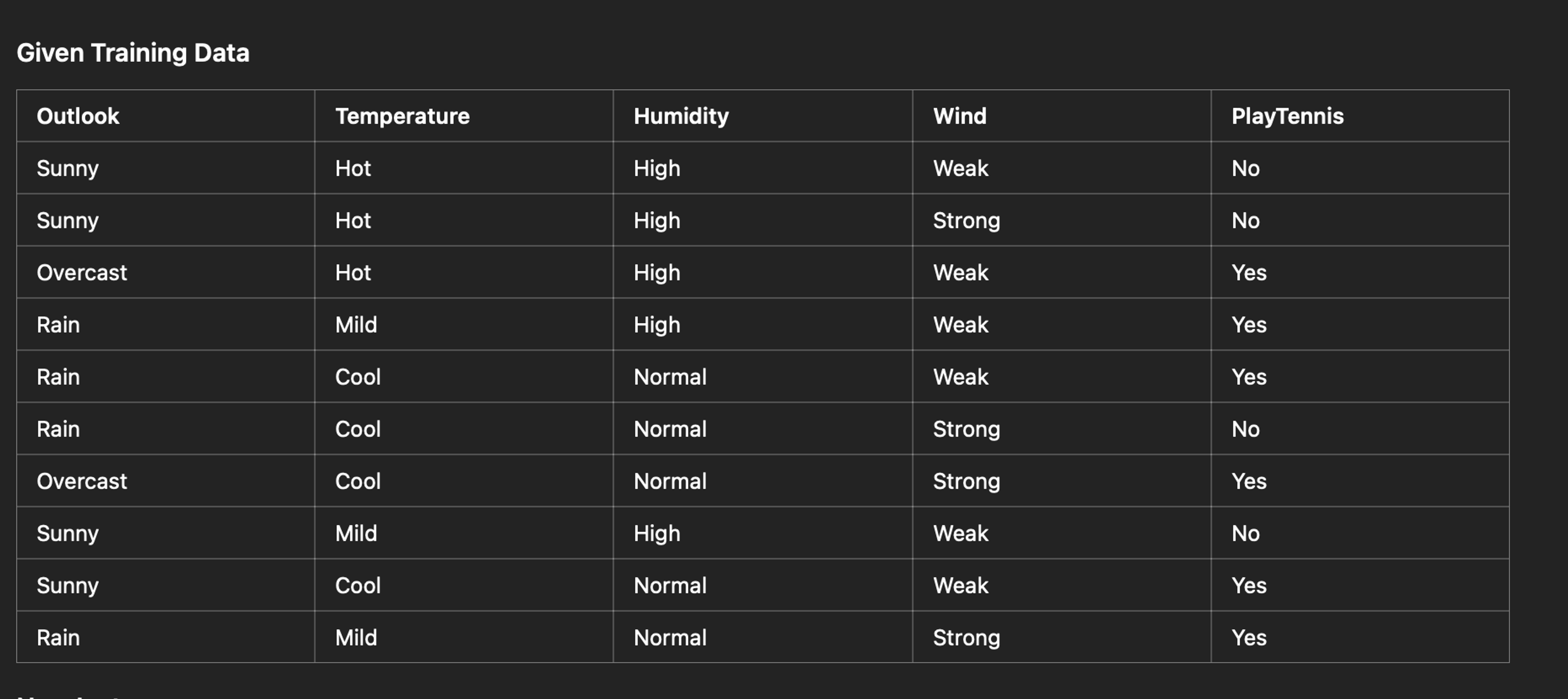Viewport: 1568px width, 699px height.
Task: Click the Strong wind cell in a Sunny row
Action: [x=967, y=221]
